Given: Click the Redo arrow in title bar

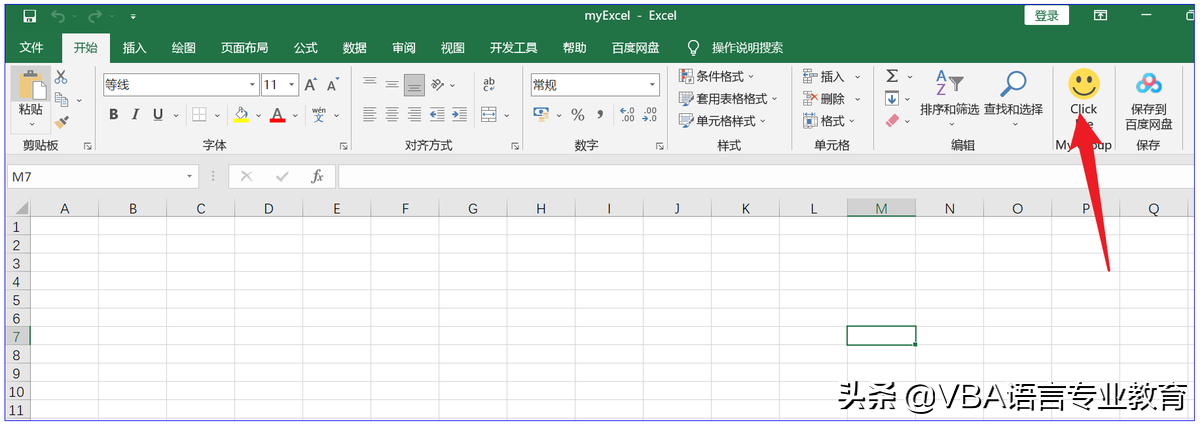Looking at the screenshot, I should point(96,16).
